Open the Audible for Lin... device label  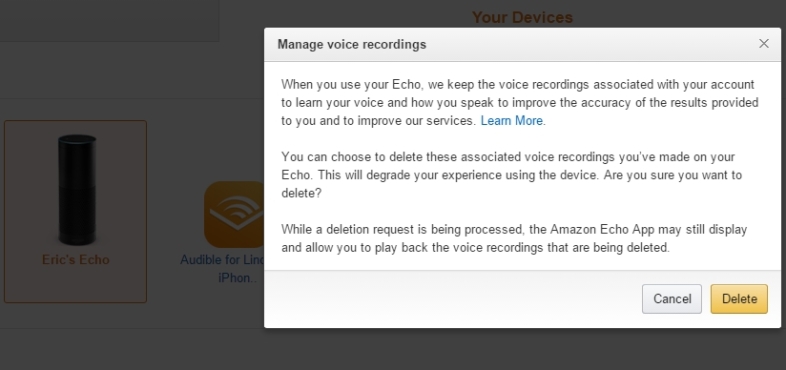(222, 260)
